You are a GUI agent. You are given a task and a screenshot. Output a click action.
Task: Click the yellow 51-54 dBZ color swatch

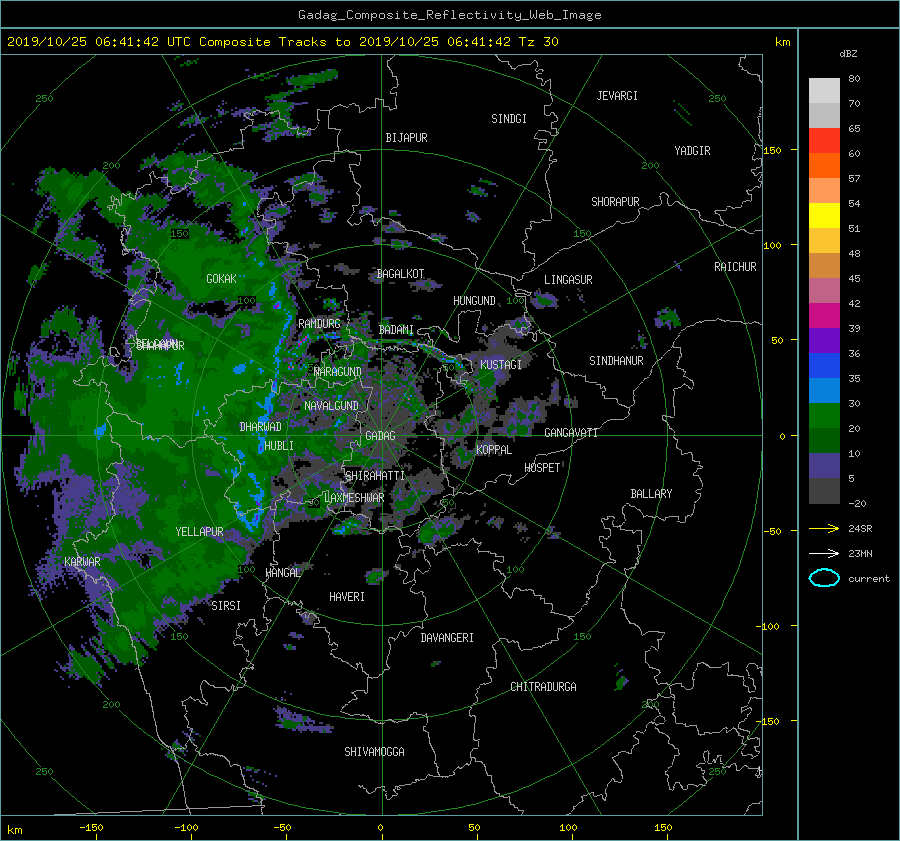pyautogui.click(x=824, y=216)
